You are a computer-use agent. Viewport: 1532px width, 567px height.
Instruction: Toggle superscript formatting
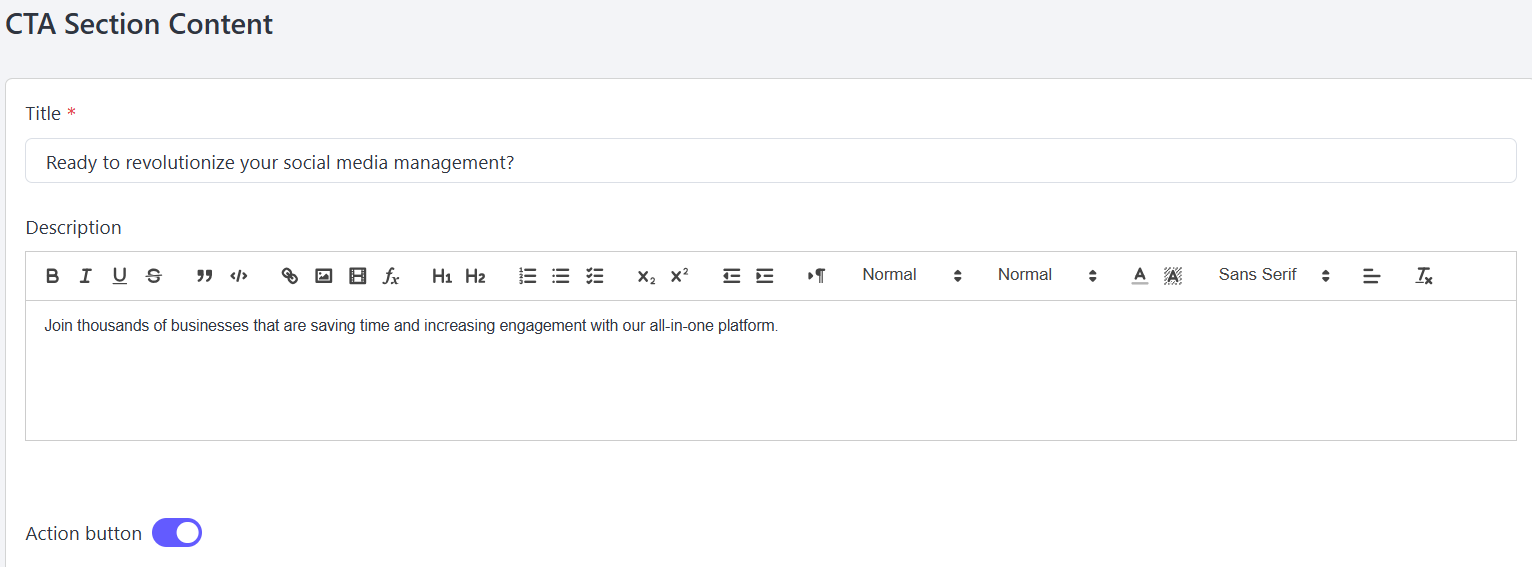pos(680,276)
